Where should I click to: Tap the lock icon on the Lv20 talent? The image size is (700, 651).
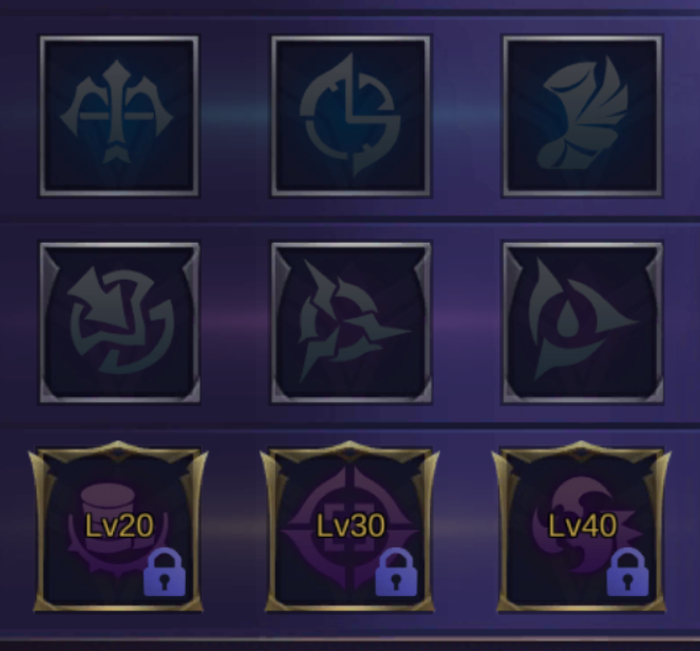click(x=164, y=572)
